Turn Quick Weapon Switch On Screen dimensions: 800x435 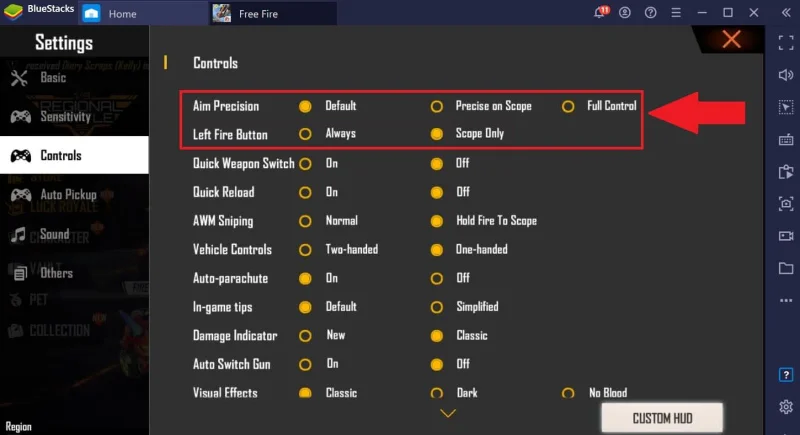pos(305,164)
